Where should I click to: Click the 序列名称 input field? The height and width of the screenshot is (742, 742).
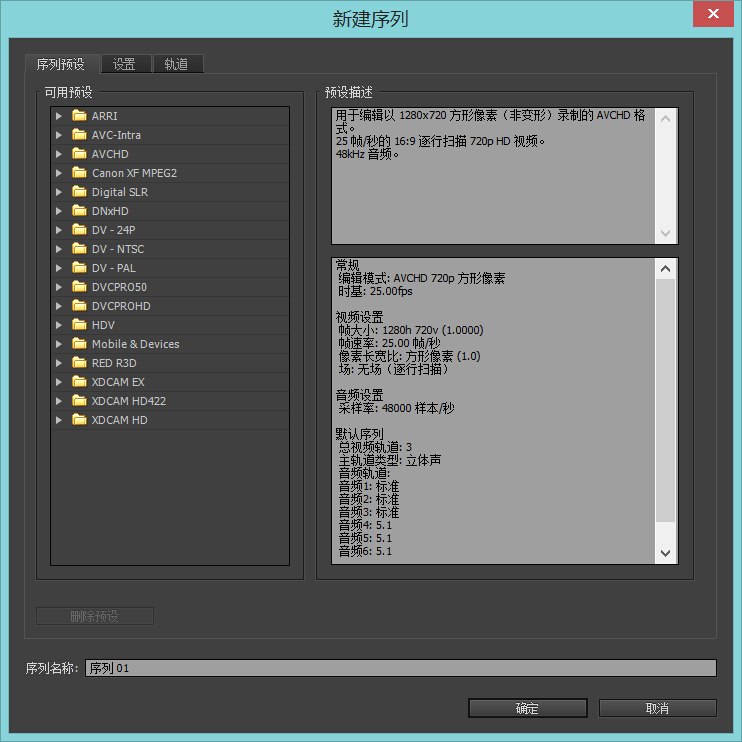coord(400,668)
